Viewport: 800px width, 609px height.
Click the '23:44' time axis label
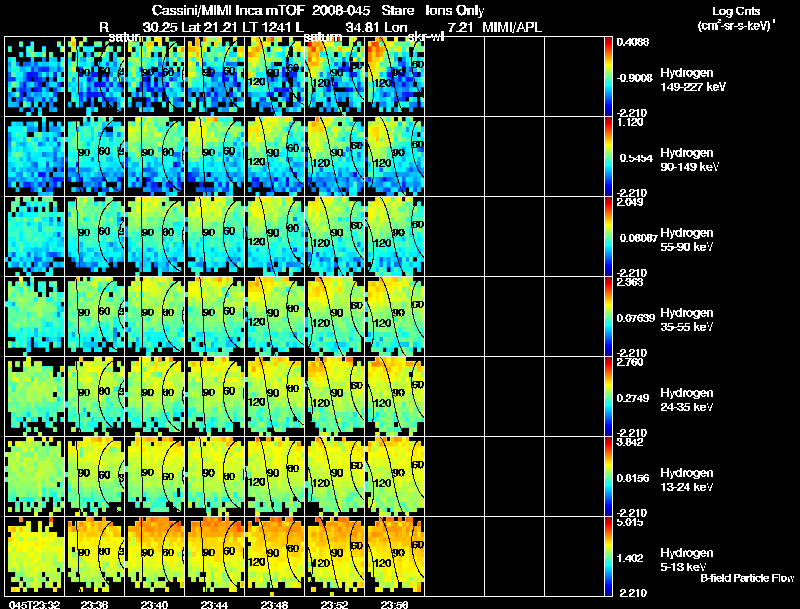214,605
